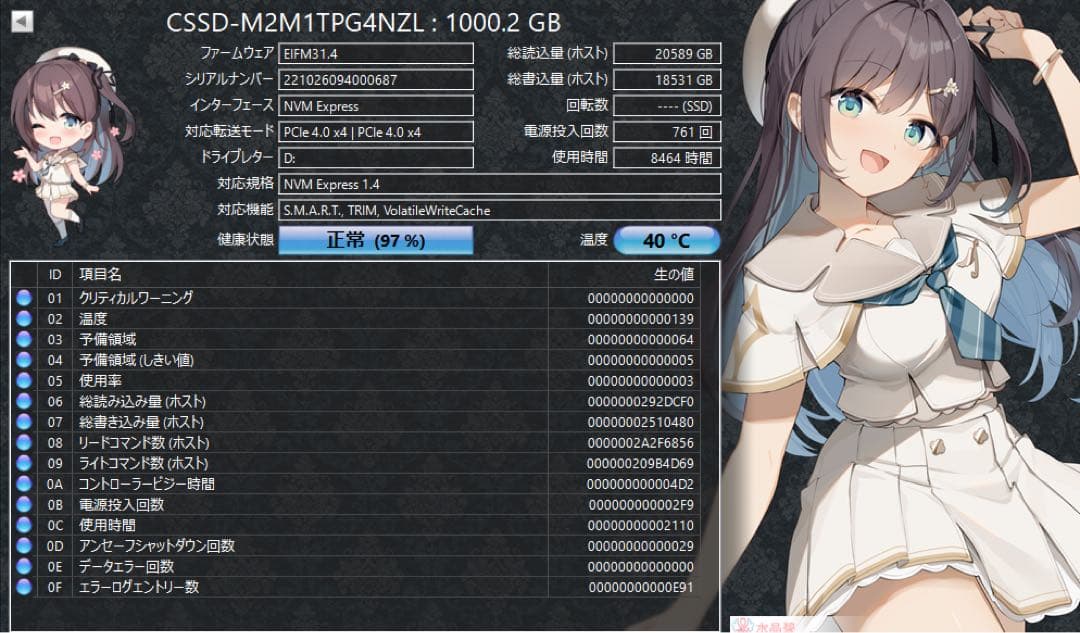Click the 正常 (97%) health status gauge
This screenshot has width=1080, height=633.
pos(374,240)
